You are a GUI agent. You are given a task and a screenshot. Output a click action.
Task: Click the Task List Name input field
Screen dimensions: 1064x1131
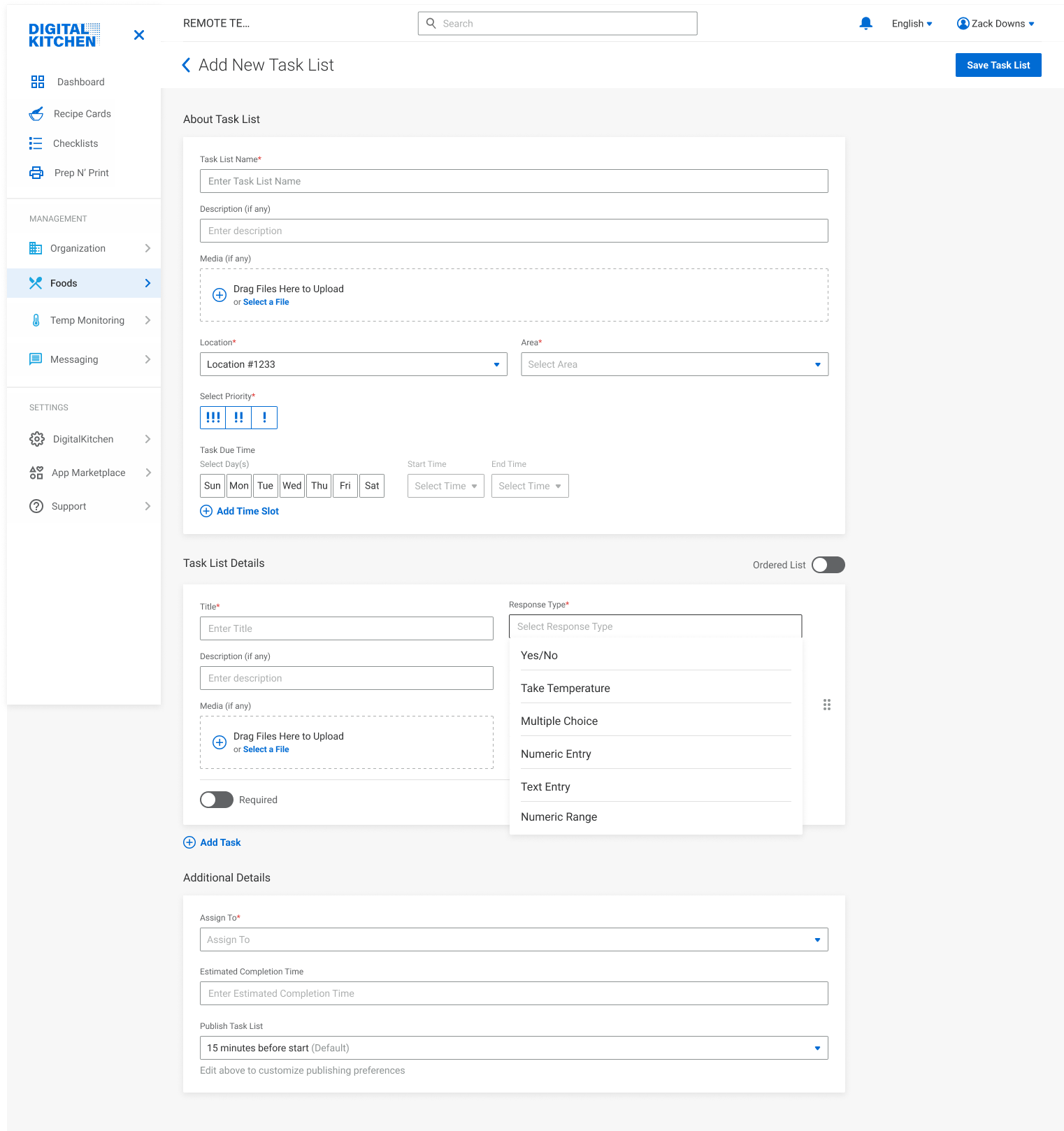pyautogui.click(x=513, y=181)
